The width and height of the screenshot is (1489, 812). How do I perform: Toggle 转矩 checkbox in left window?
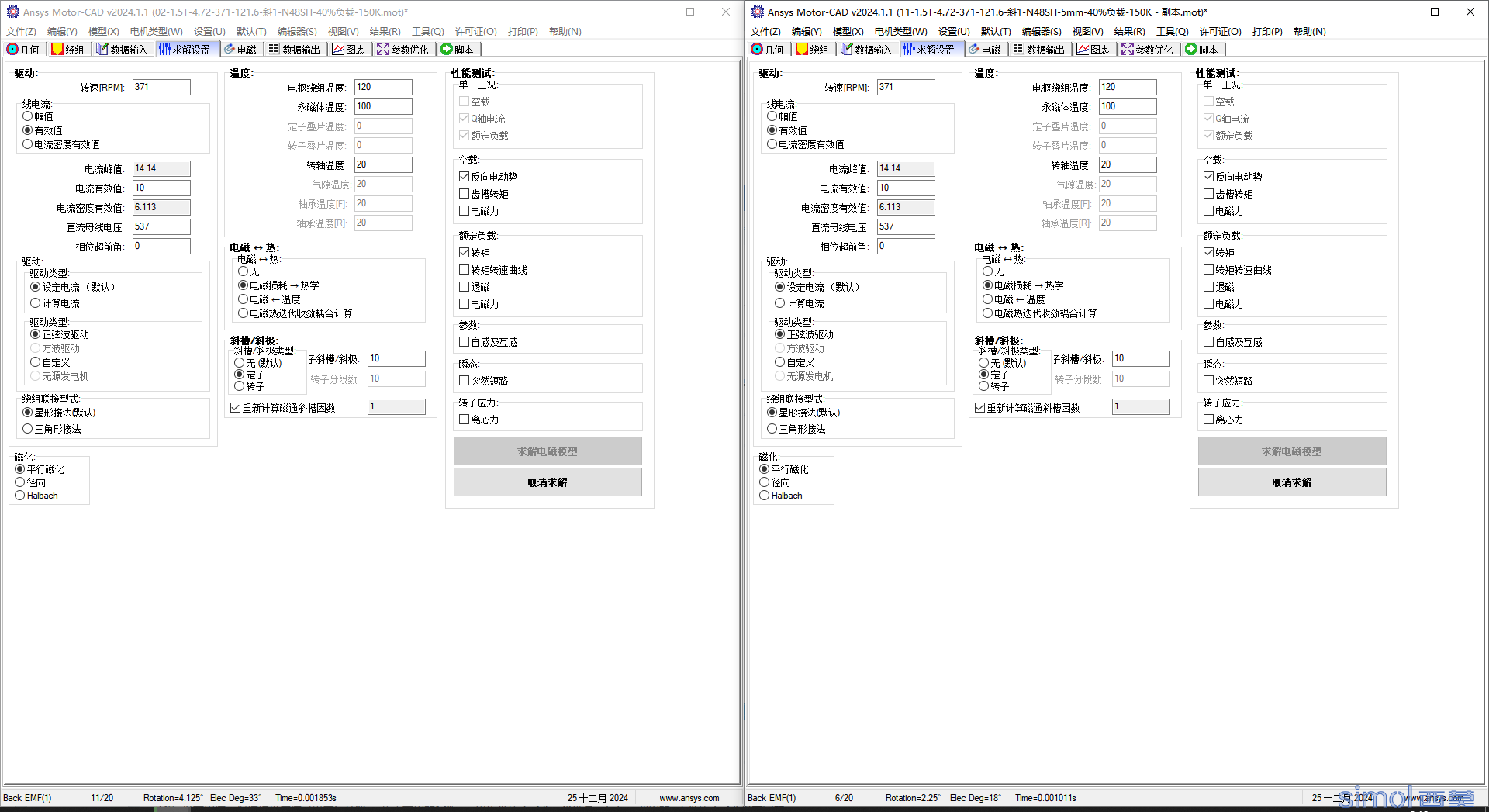coord(464,253)
